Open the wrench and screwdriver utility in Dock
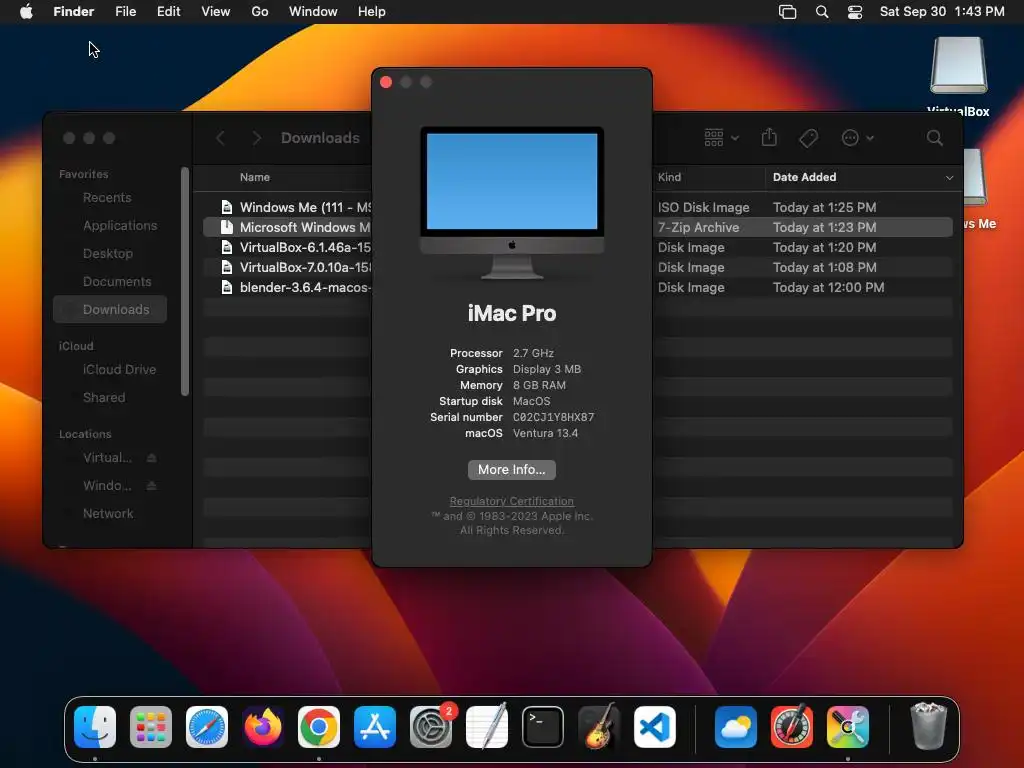Screen dimensions: 1024x768 848,727
